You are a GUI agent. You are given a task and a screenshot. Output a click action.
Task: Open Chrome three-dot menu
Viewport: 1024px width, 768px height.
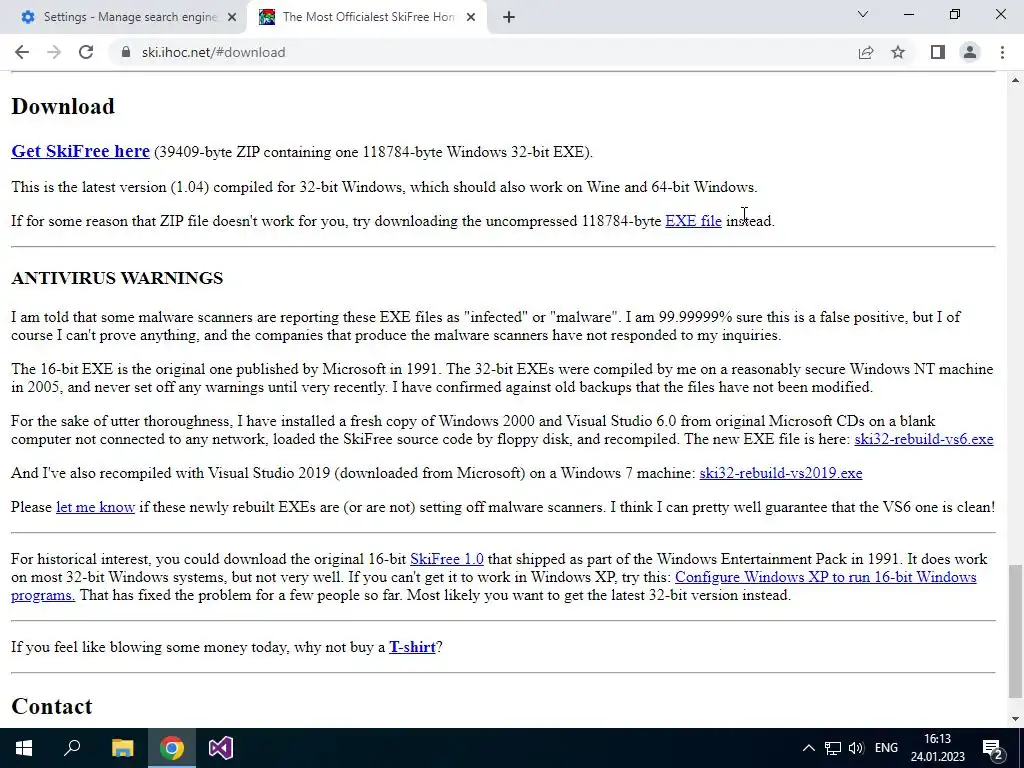coord(1002,52)
